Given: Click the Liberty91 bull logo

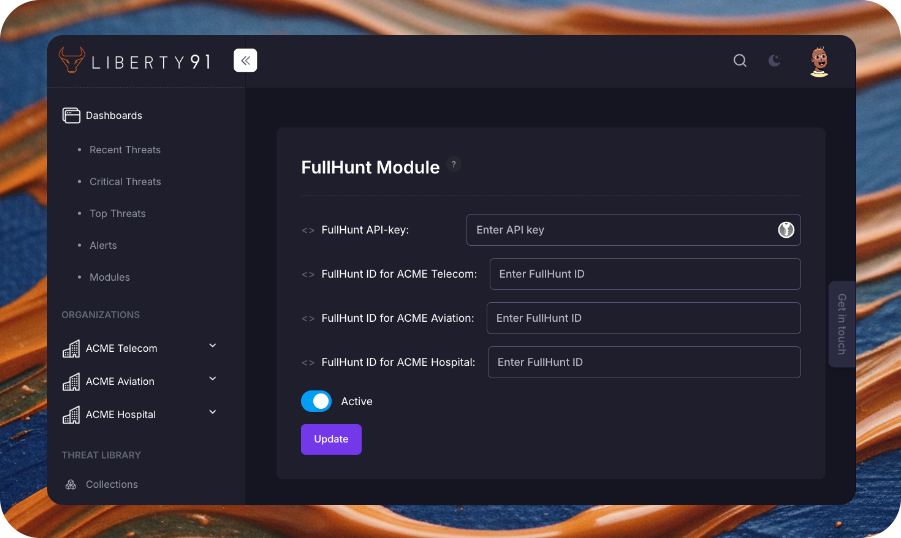Looking at the screenshot, I should (x=72, y=61).
